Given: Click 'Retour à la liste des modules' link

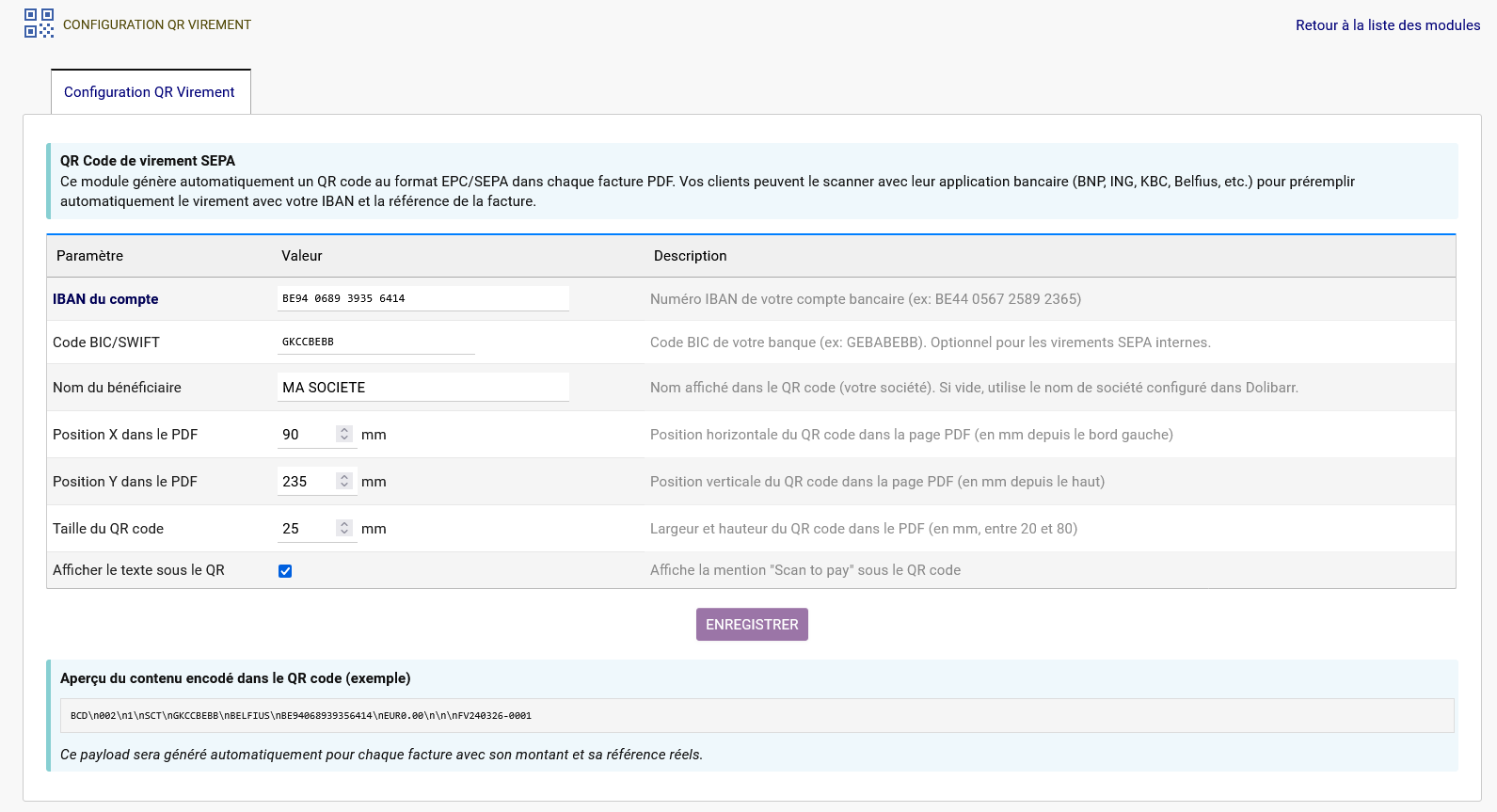Looking at the screenshot, I should click(1387, 25).
